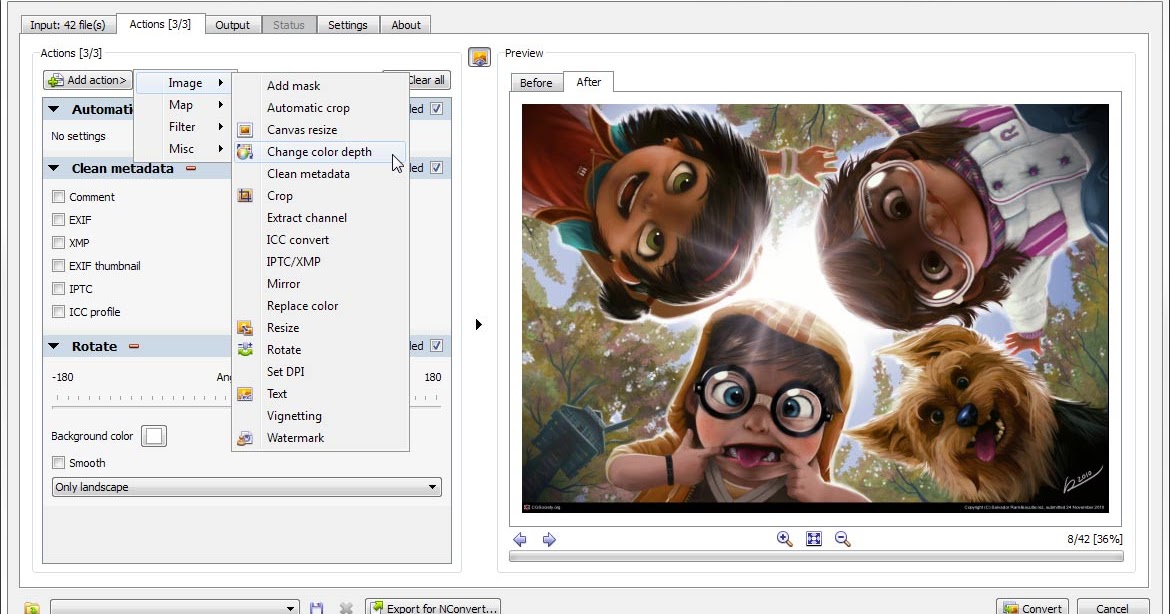Image resolution: width=1170 pixels, height=614 pixels.
Task: Click Export for NConvert button
Action: (433, 608)
